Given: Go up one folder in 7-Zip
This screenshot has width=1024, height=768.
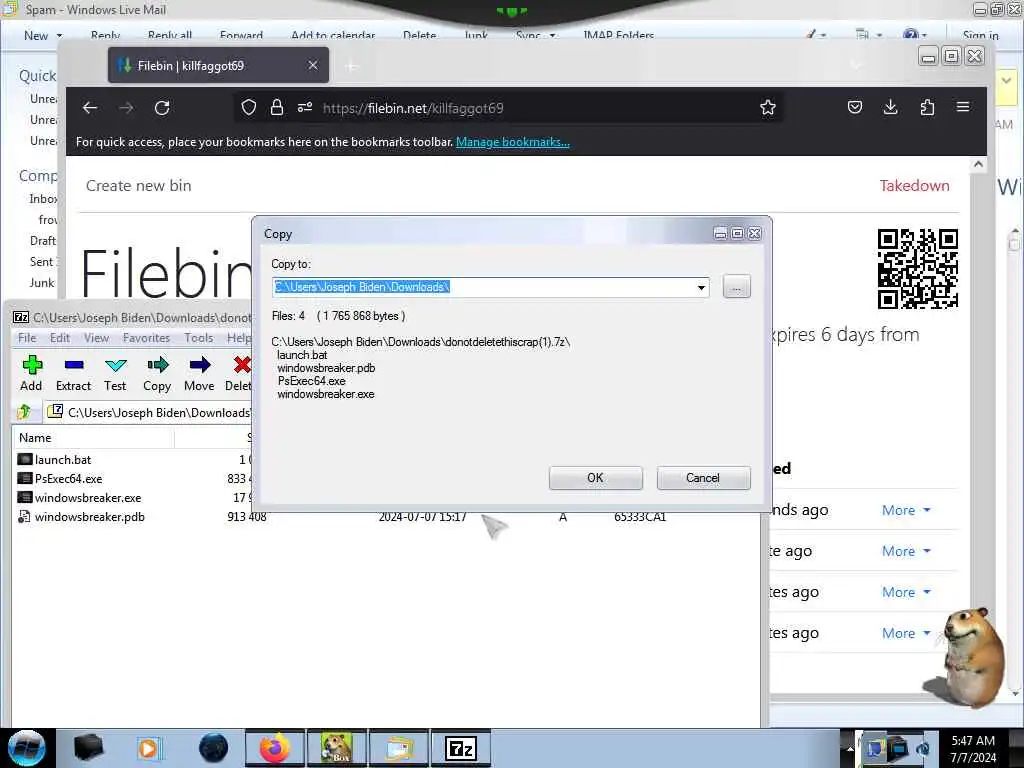Looking at the screenshot, I should (x=24, y=412).
